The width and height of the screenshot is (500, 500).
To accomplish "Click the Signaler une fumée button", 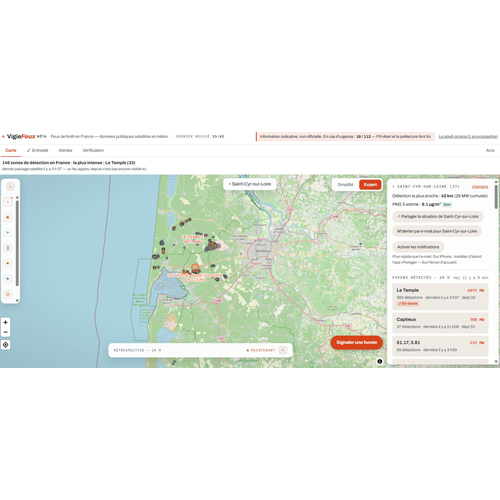I will point(357,342).
